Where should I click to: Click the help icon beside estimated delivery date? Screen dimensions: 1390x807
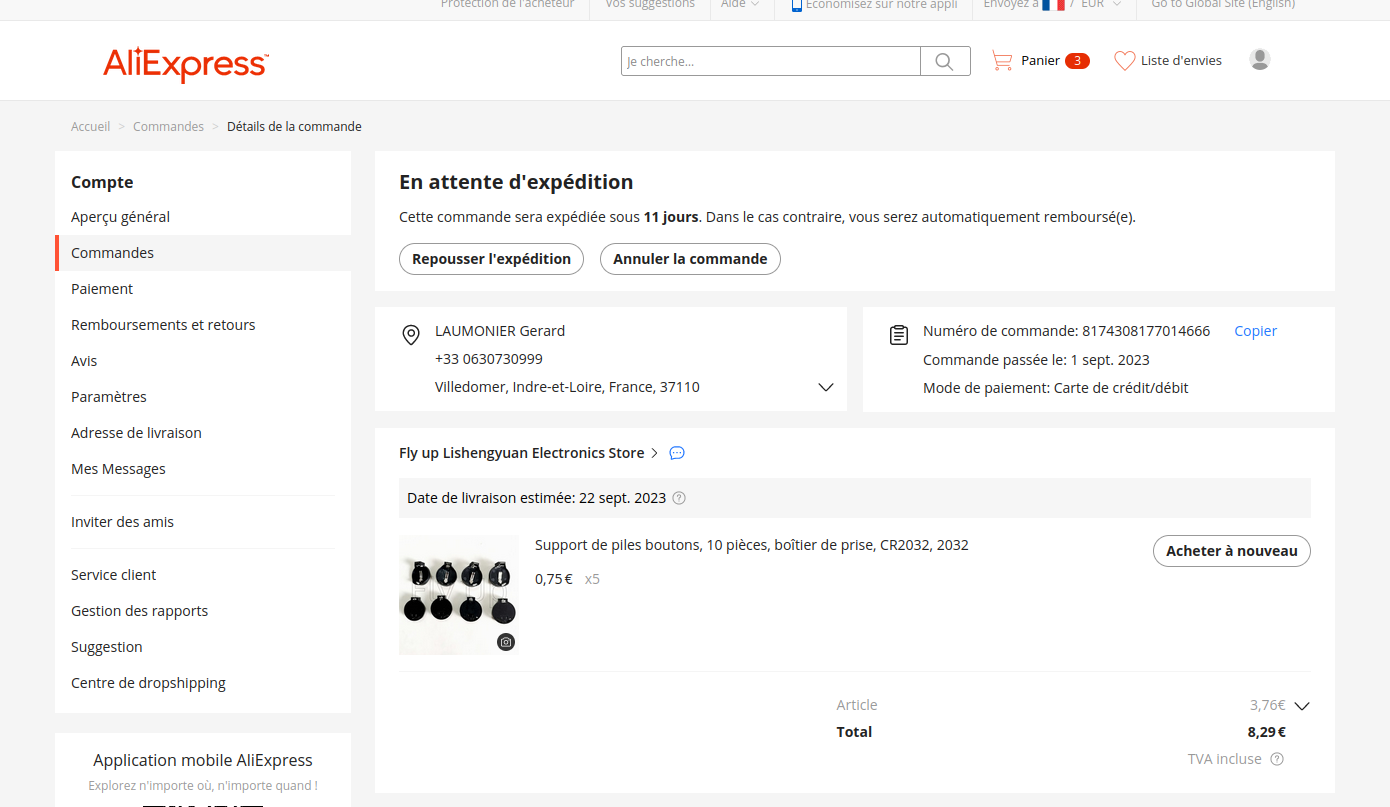tap(679, 498)
